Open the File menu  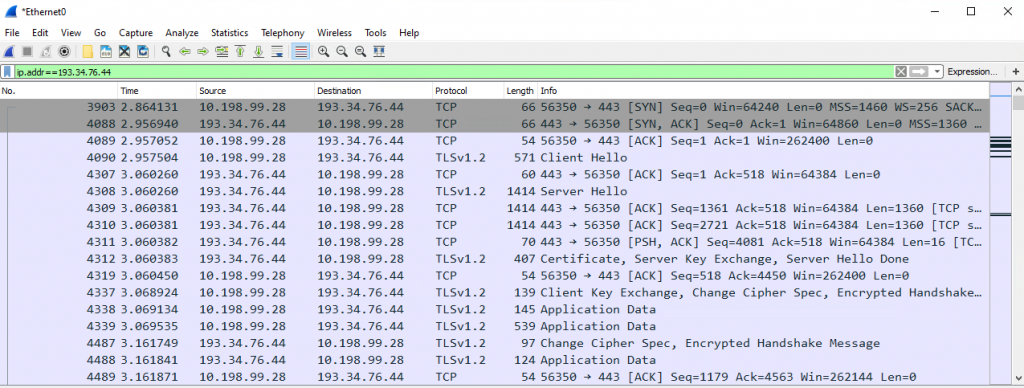point(12,33)
